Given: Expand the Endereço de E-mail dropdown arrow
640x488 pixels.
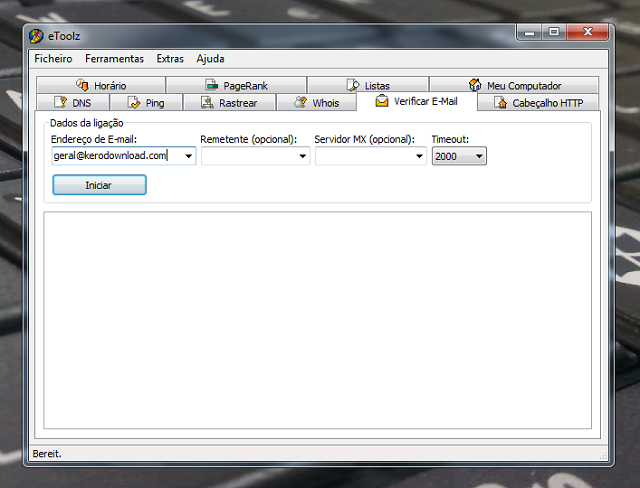Looking at the screenshot, I should [189, 156].
